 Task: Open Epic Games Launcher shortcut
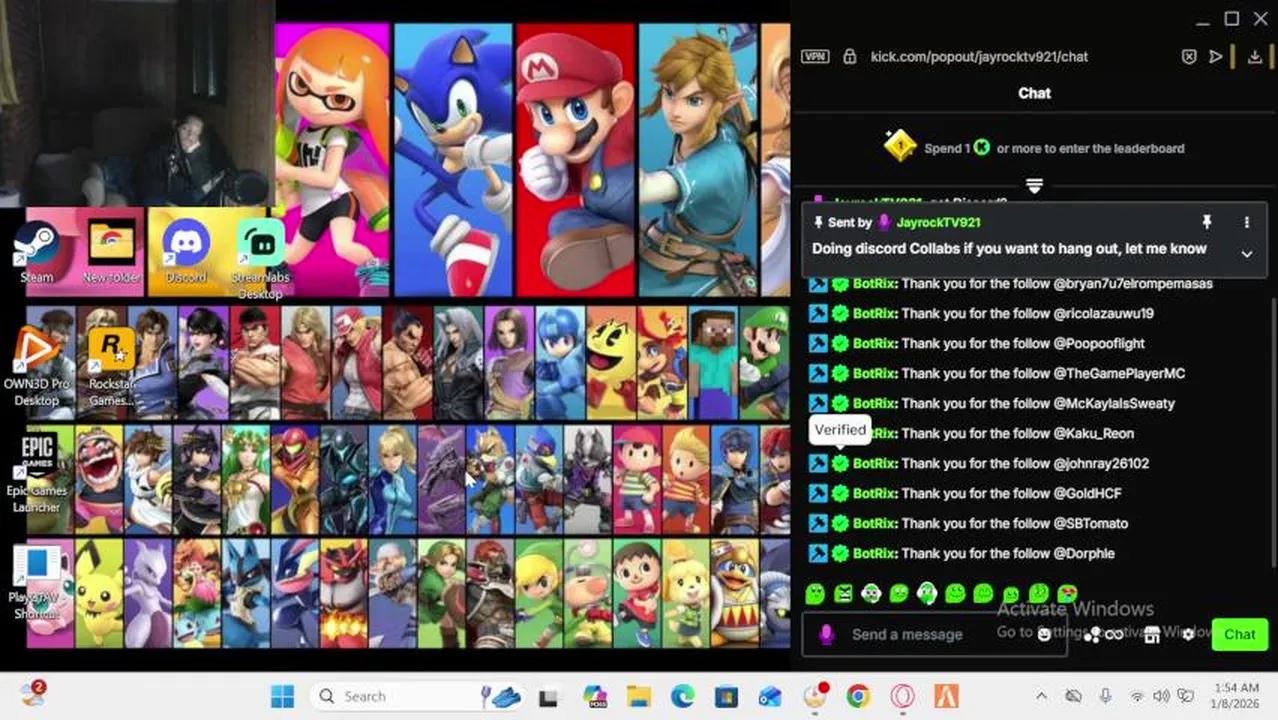pos(37,473)
